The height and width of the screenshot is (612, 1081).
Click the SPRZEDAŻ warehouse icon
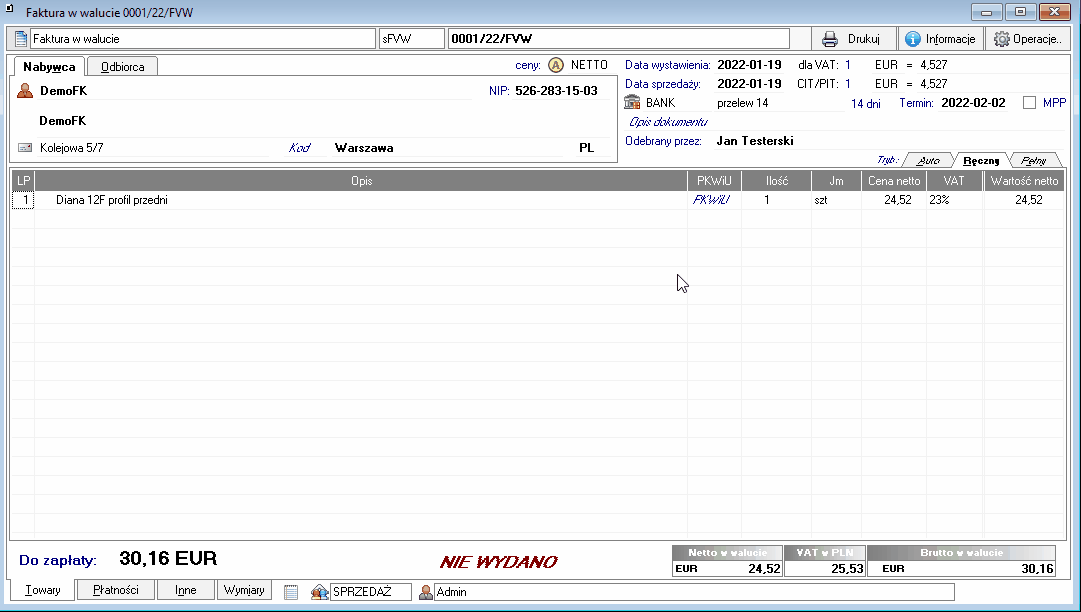coord(320,592)
